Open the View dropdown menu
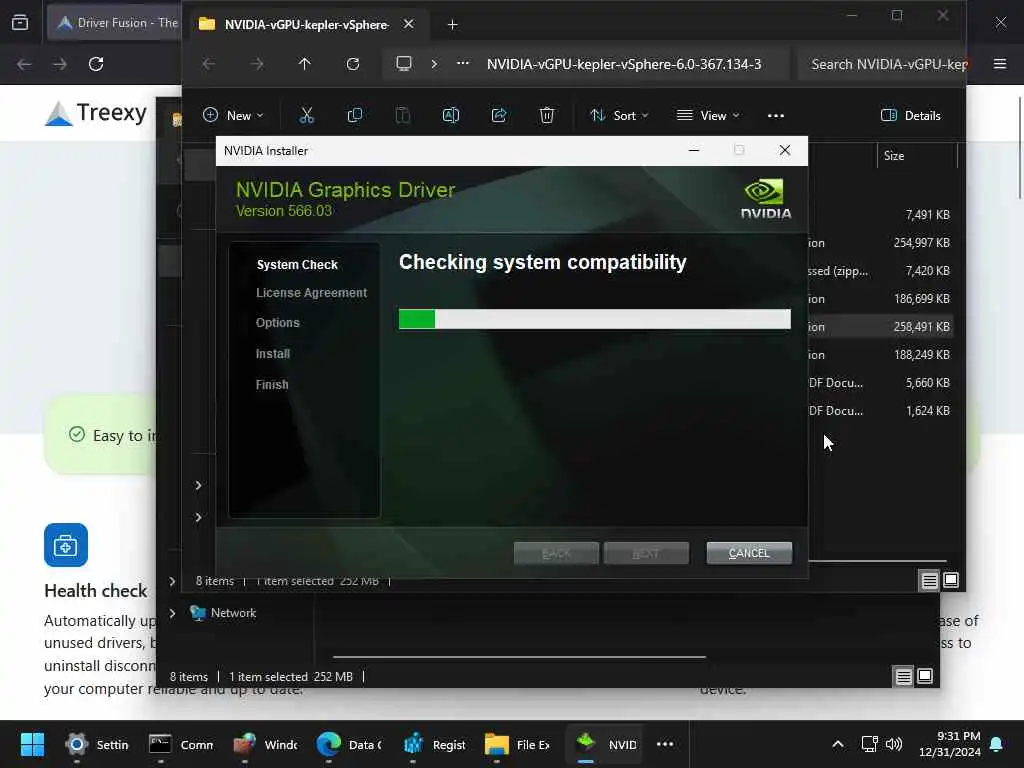 [x=709, y=116]
